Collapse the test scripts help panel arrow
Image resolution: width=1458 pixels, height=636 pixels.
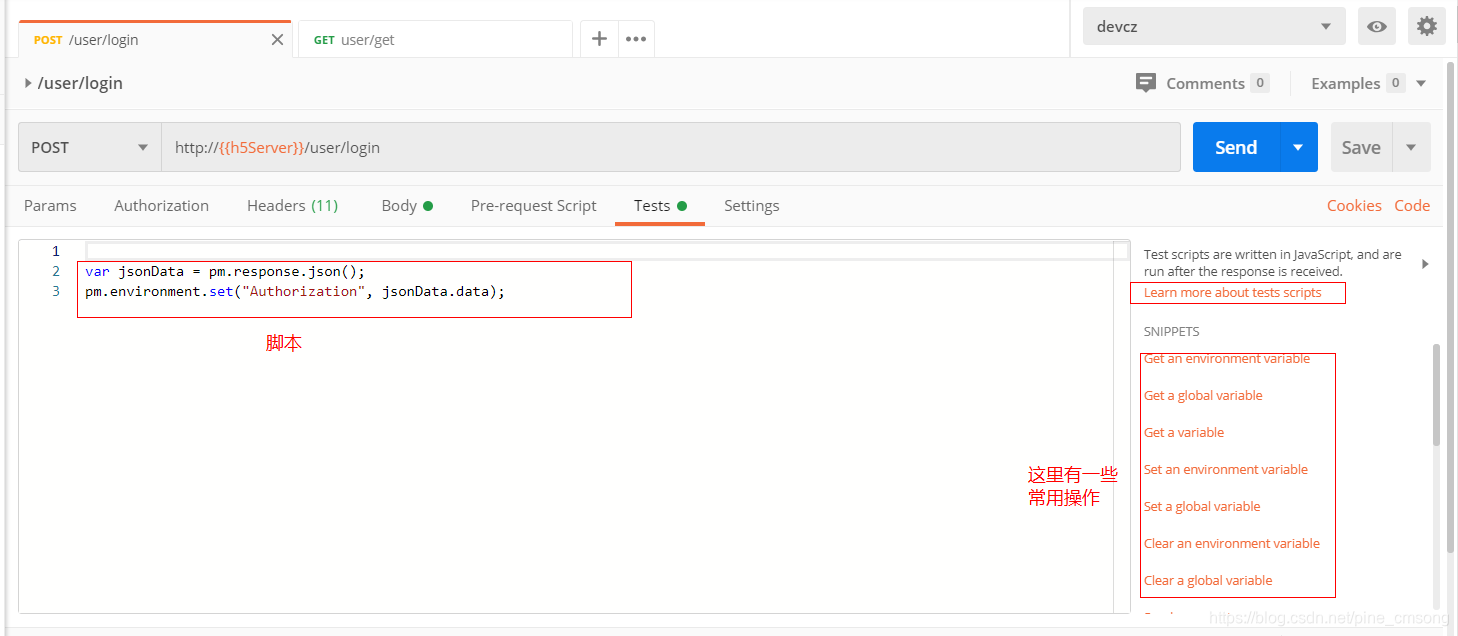click(x=1425, y=264)
